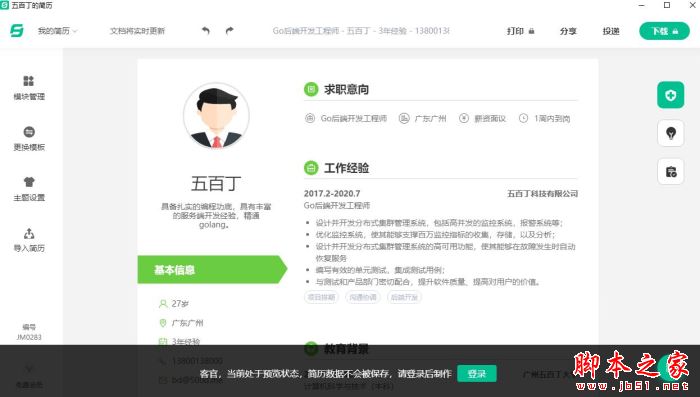Click the green 登录 login button in banner
This screenshot has width=700, height=397.
point(477,374)
